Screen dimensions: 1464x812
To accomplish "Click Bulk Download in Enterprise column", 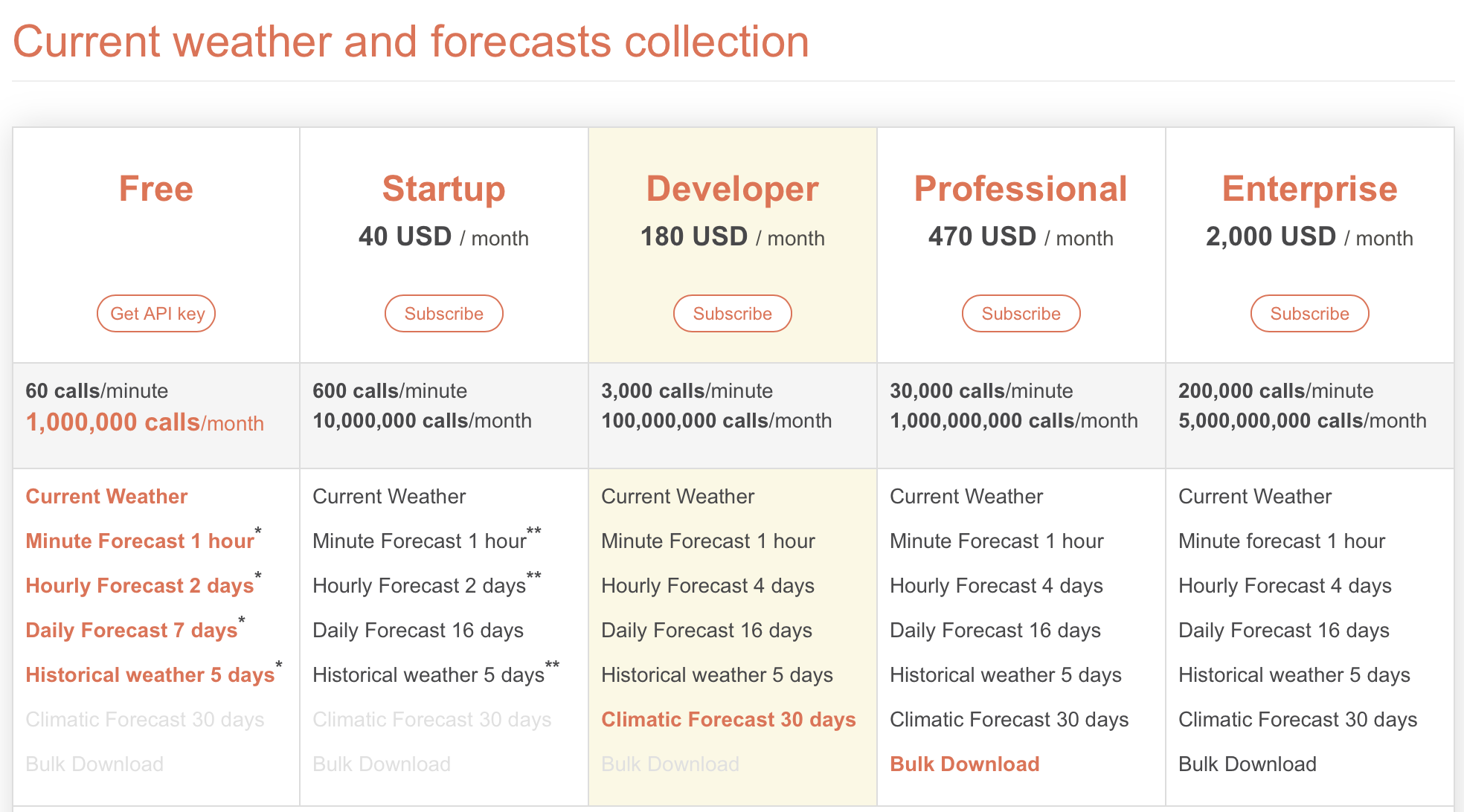I will tap(1248, 764).
